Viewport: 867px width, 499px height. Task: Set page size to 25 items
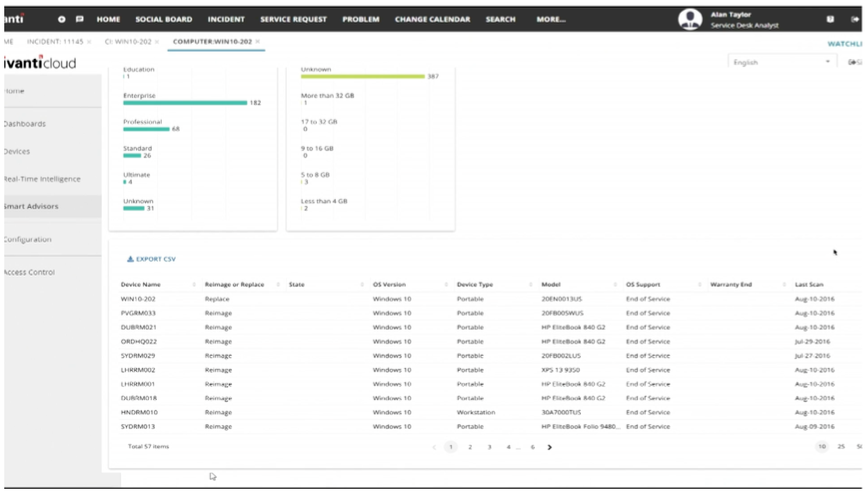[x=841, y=446]
